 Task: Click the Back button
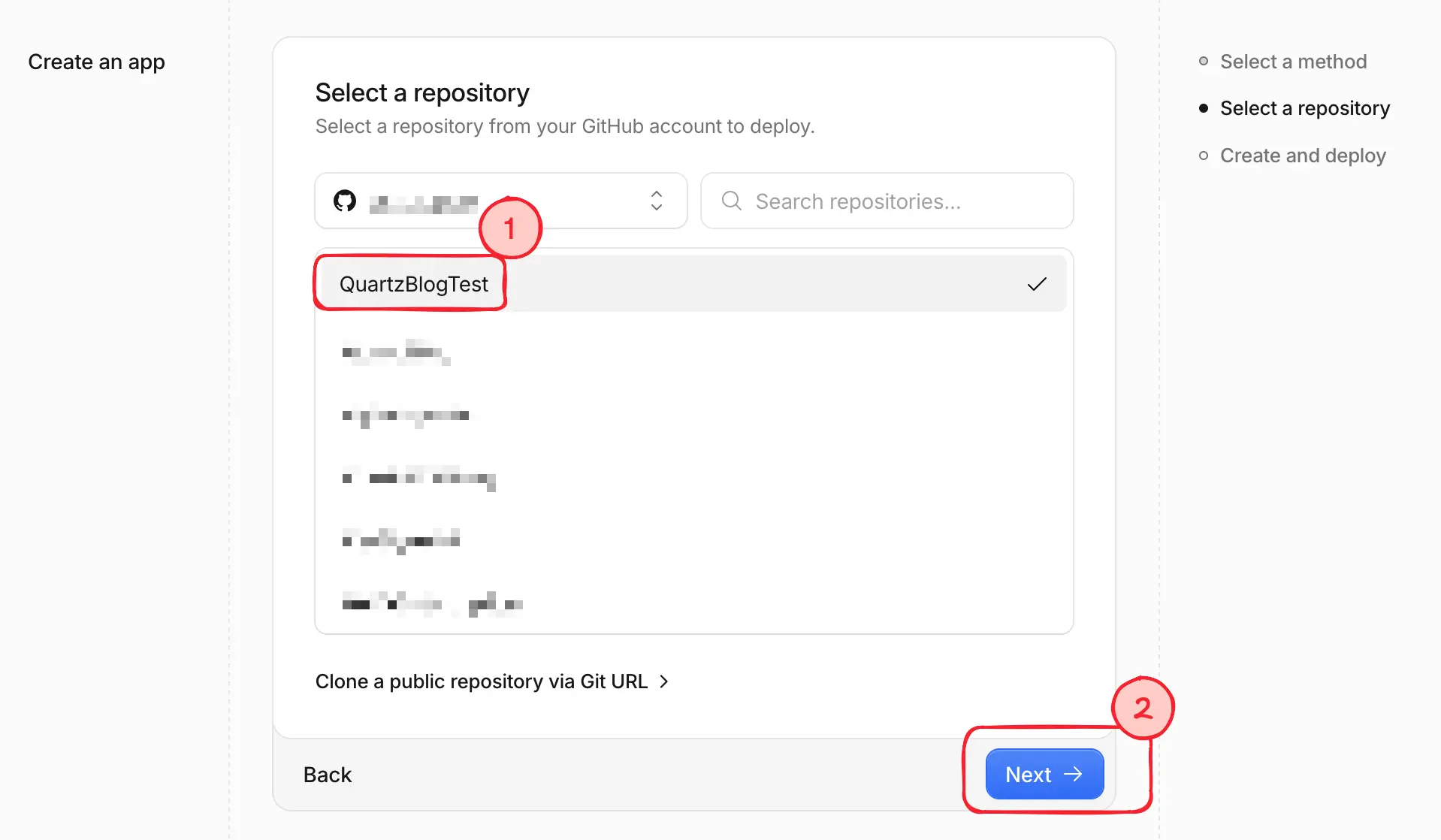point(328,775)
